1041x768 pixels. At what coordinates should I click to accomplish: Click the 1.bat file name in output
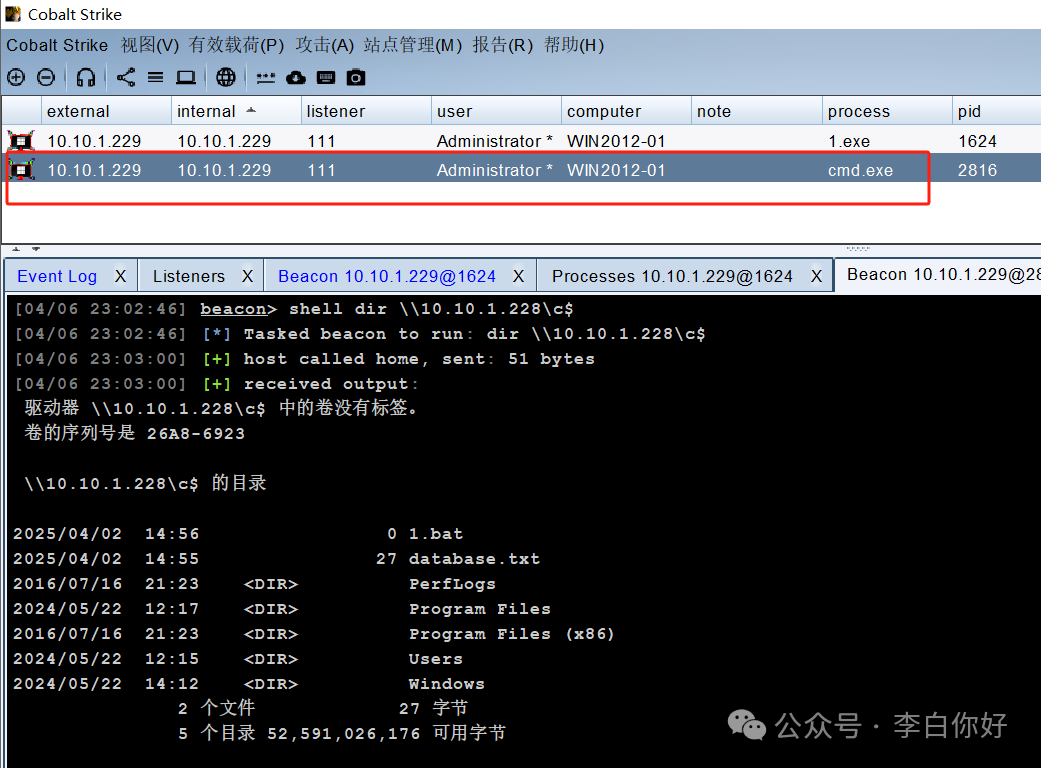click(436, 534)
